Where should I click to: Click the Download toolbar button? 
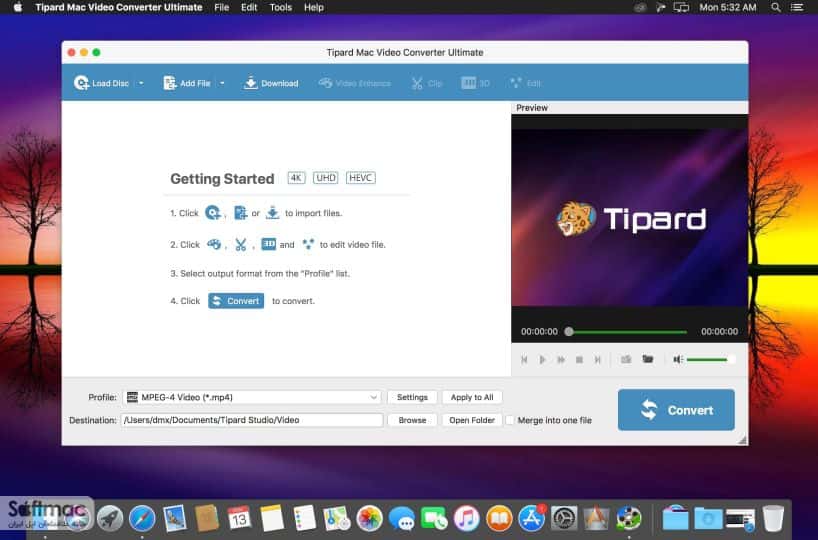[271, 83]
